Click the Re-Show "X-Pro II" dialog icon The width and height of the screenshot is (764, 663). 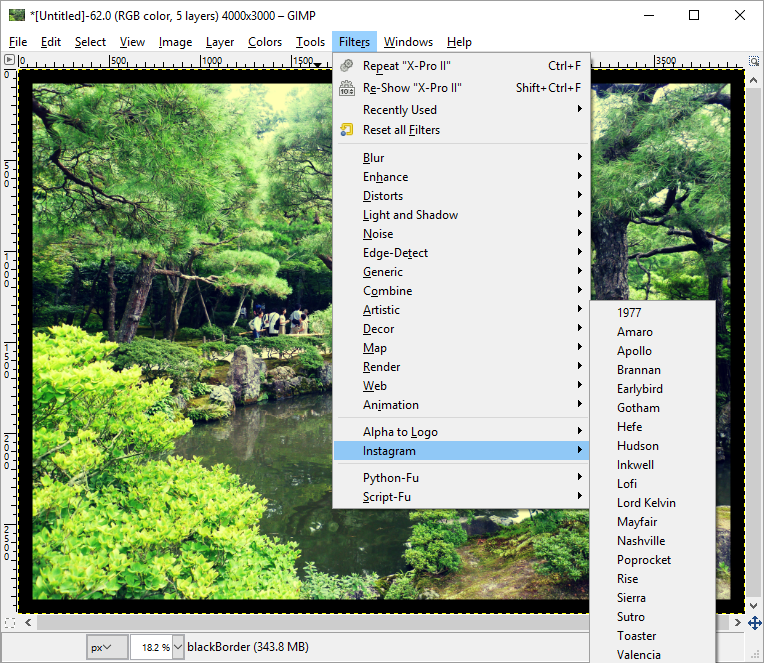[x=347, y=88]
